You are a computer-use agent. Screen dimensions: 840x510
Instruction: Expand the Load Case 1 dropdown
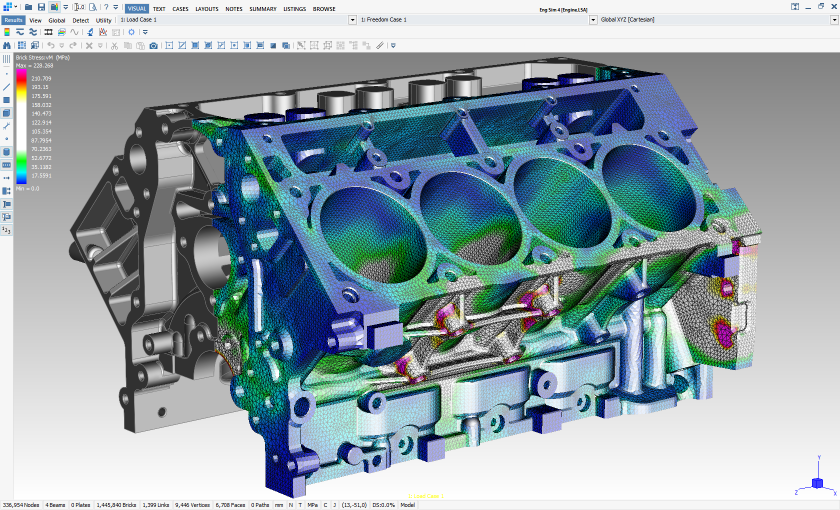(x=352, y=20)
